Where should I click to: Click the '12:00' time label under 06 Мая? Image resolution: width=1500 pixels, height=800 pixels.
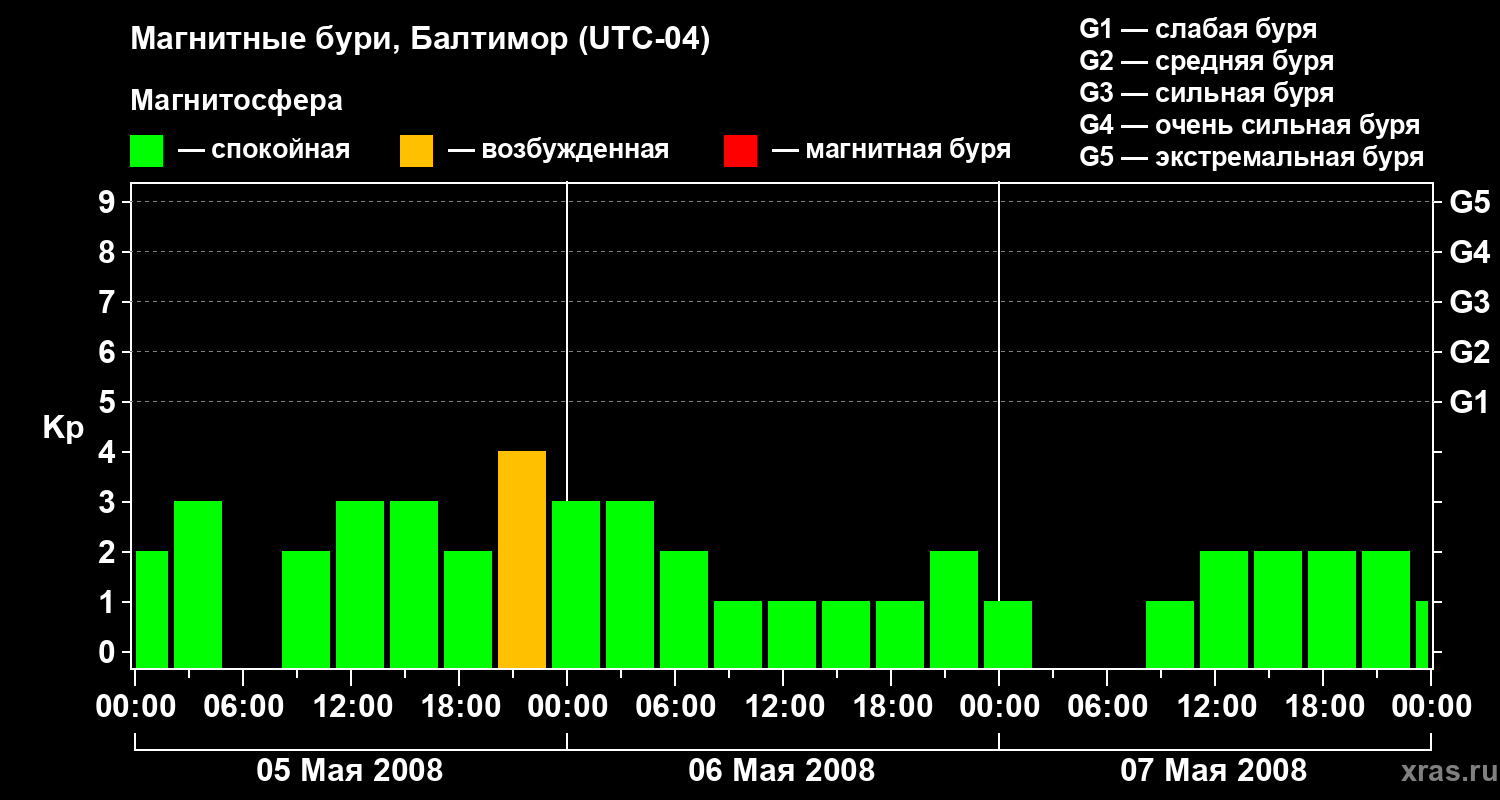[784, 707]
